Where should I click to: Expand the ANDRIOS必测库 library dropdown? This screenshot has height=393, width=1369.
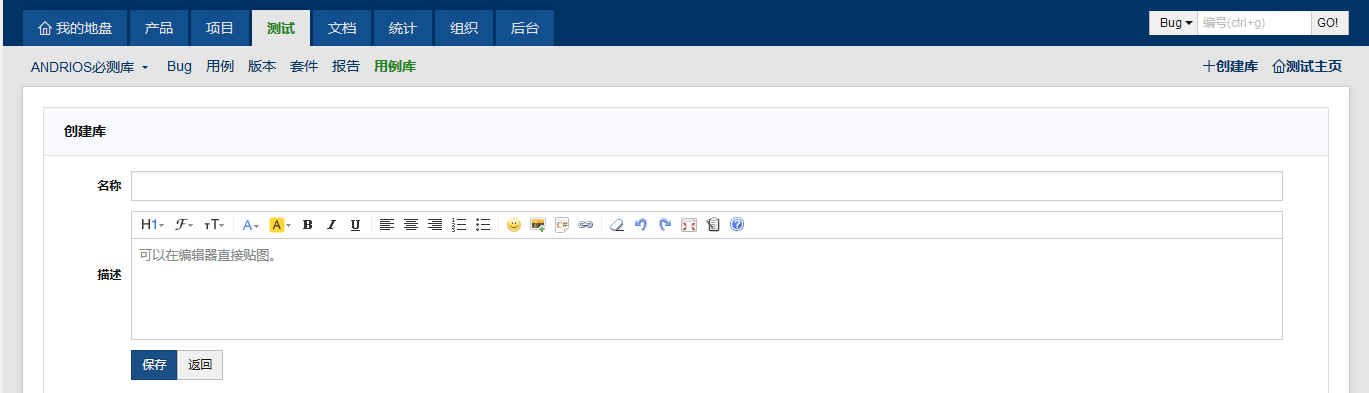(90, 67)
